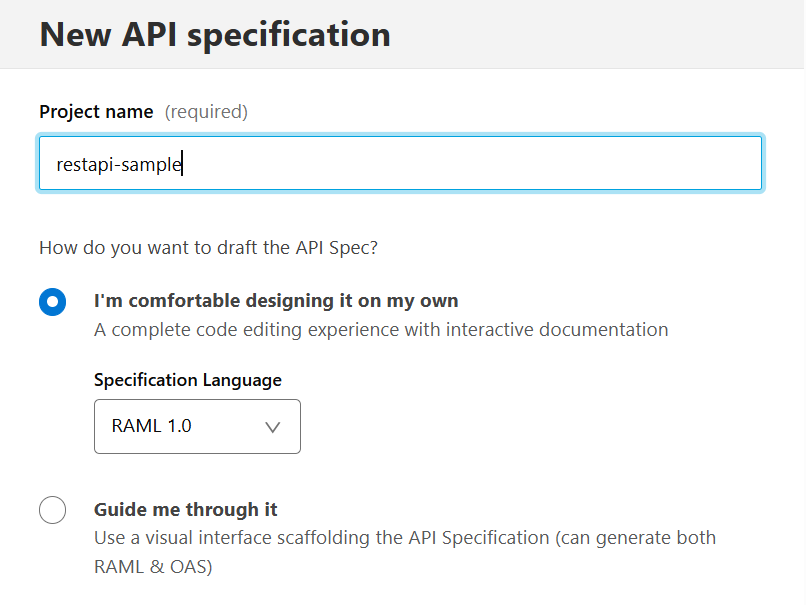Click the question "How do you want to draft the API Spec?"
The width and height of the screenshot is (806, 605).
click(208, 247)
